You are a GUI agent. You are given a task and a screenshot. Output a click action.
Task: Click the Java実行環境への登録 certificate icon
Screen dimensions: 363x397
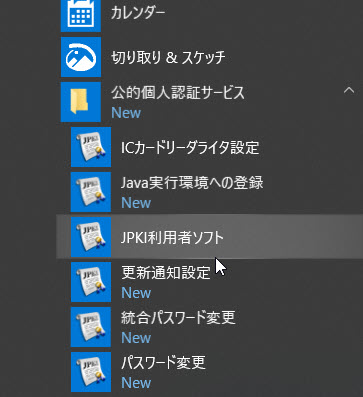click(x=91, y=192)
